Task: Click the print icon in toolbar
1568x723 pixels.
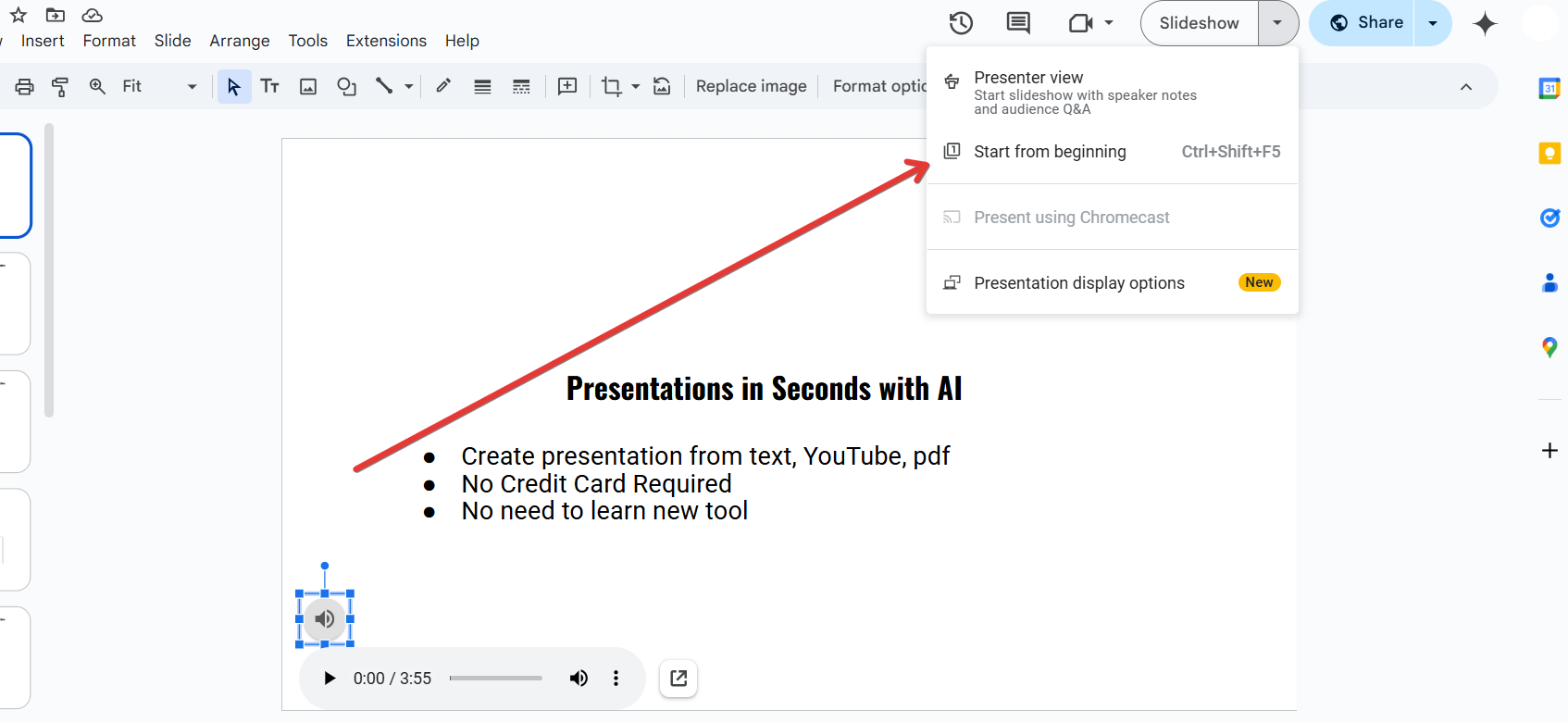Action: click(25, 87)
